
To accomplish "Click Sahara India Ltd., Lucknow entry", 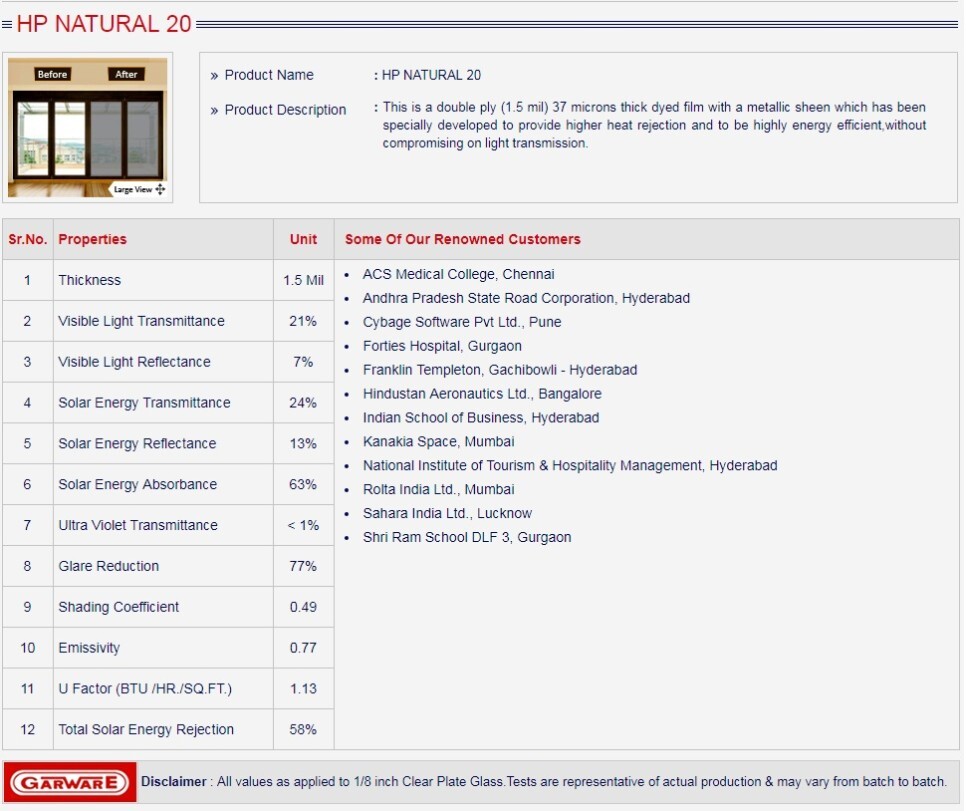I will click(447, 513).
